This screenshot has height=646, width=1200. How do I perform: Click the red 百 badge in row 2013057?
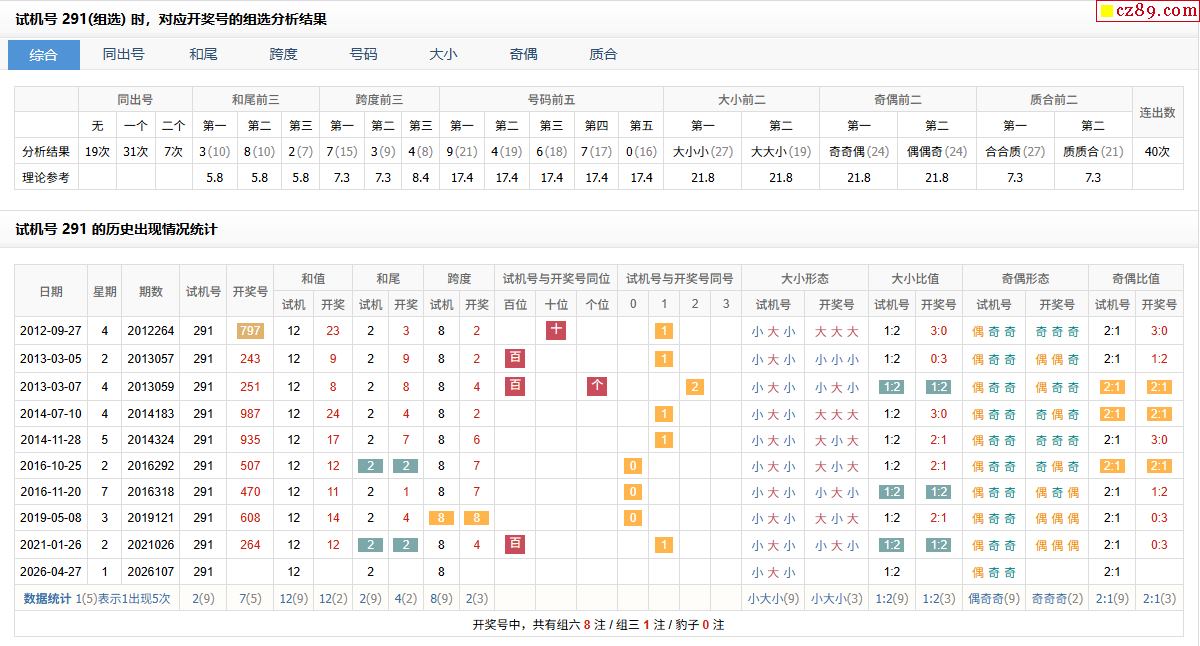click(515, 358)
